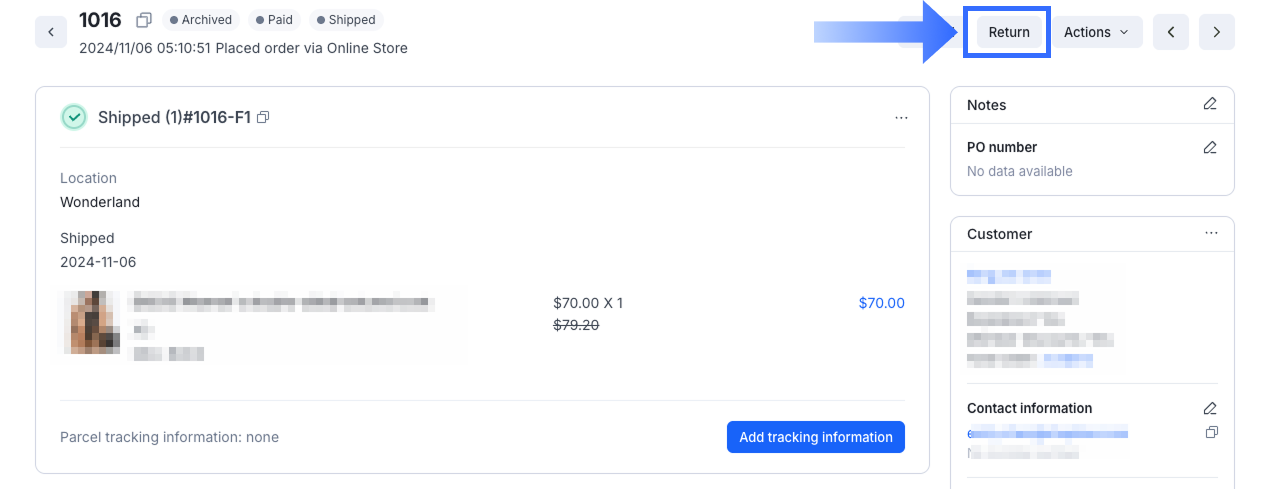Go to next order arrow
The height and width of the screenshot is (489, 1263).
(1216, 32)
